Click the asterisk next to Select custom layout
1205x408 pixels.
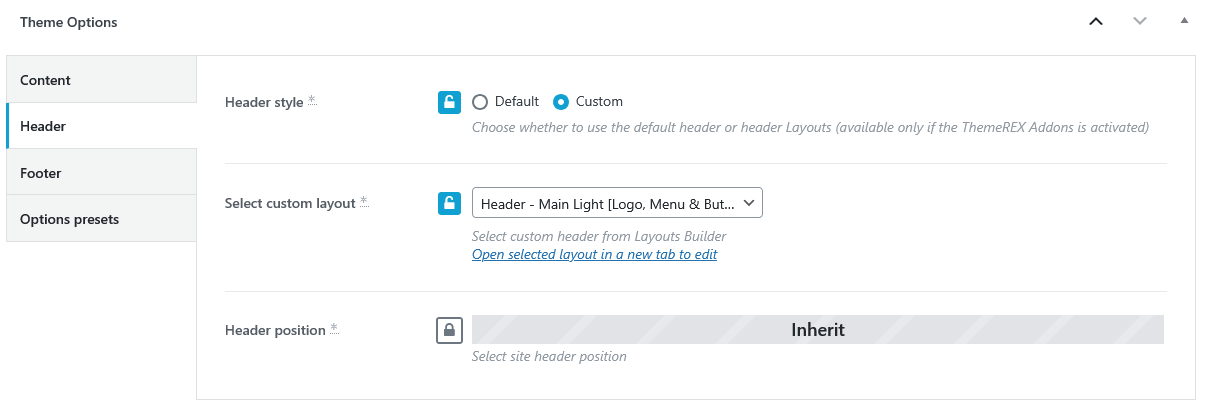[x=364, y=202]
